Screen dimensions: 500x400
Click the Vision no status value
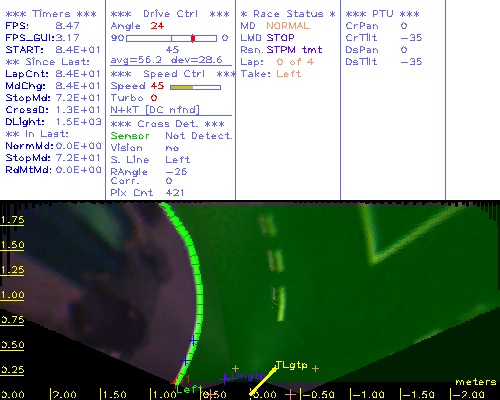click(x=172, y=148)
